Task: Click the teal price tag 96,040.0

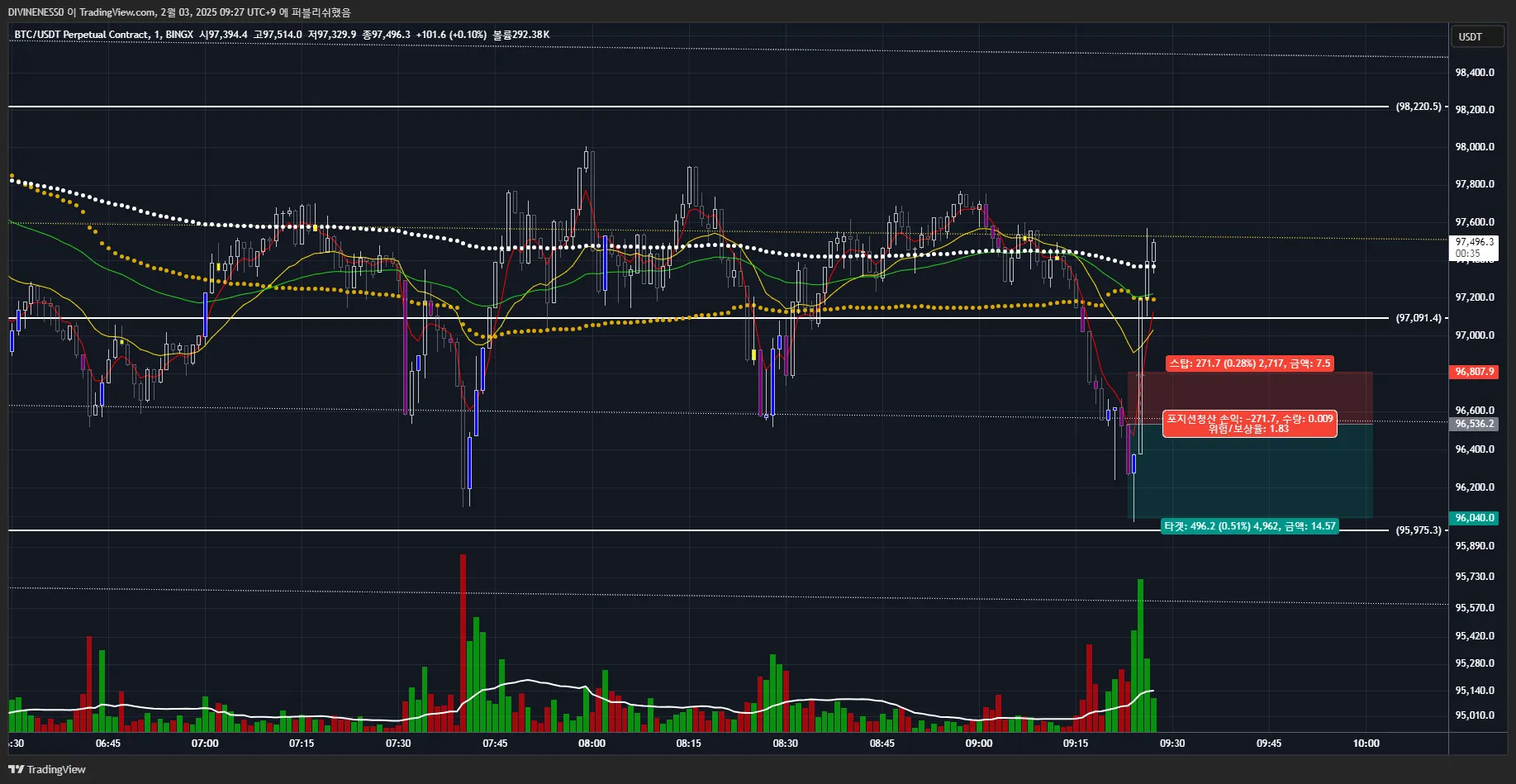Action: 1475,518
